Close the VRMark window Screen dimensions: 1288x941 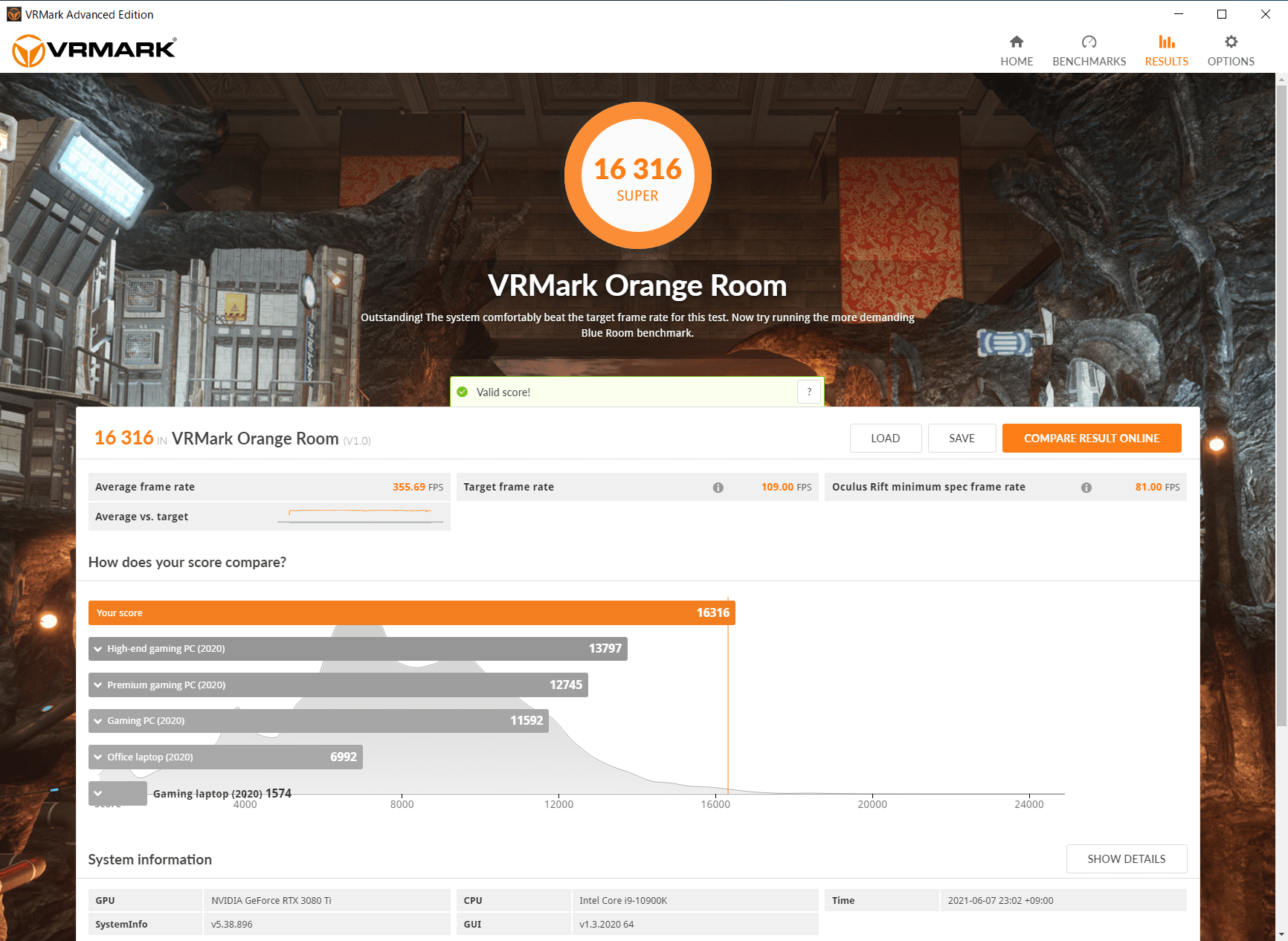(1266, 14)
